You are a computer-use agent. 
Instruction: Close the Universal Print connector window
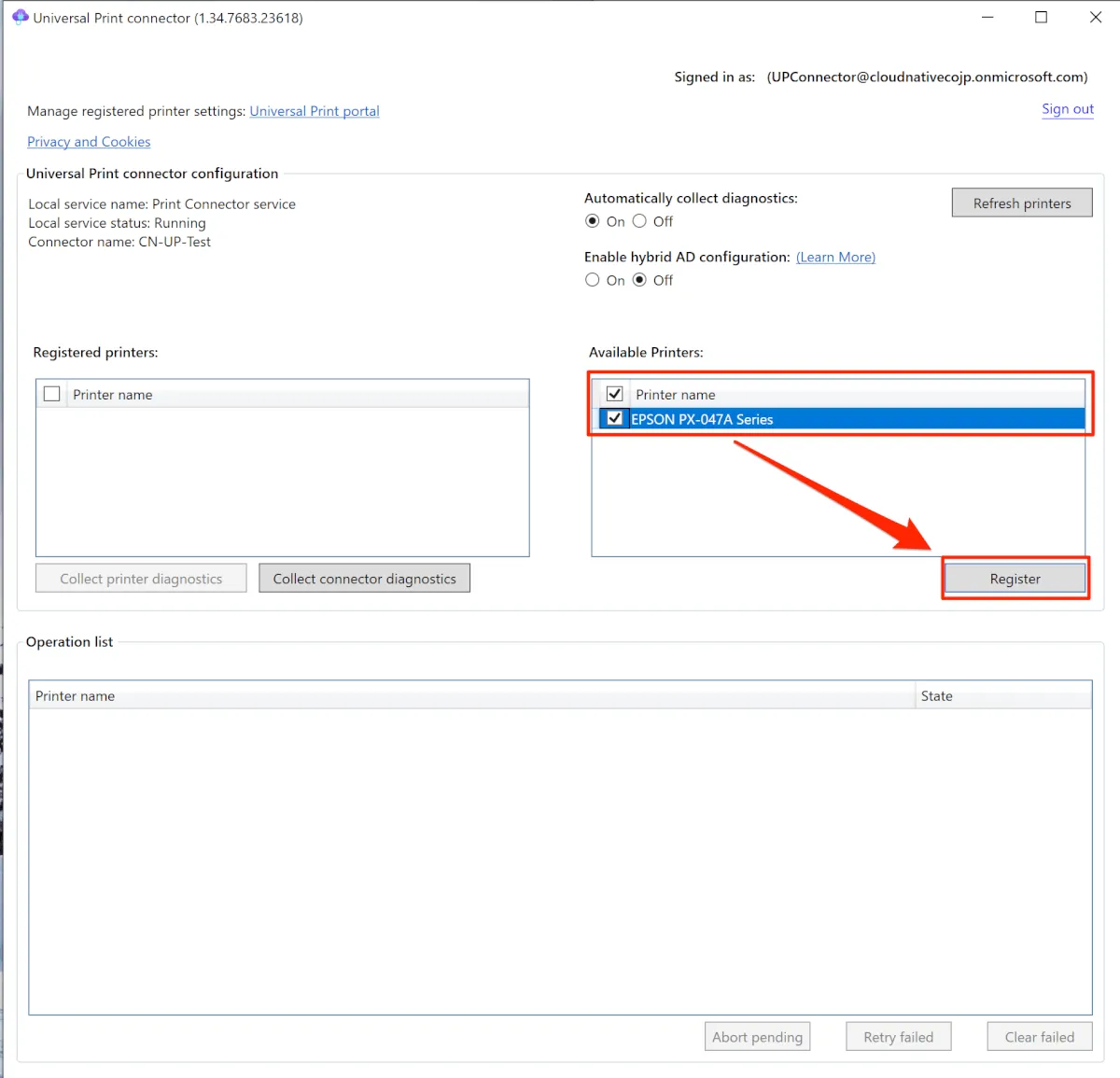pos(1096,17)
